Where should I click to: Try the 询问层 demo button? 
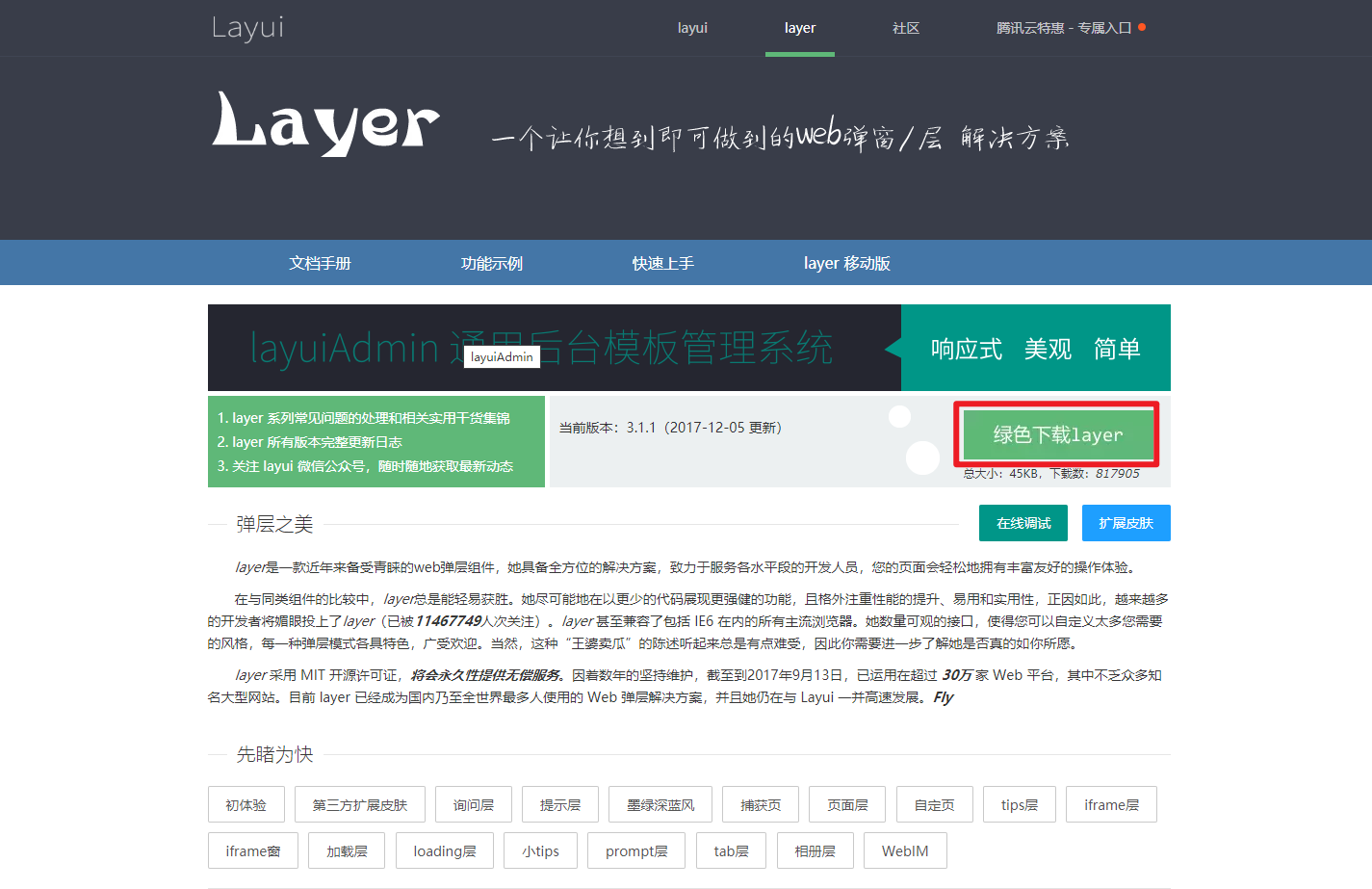(x=474, y=805)
